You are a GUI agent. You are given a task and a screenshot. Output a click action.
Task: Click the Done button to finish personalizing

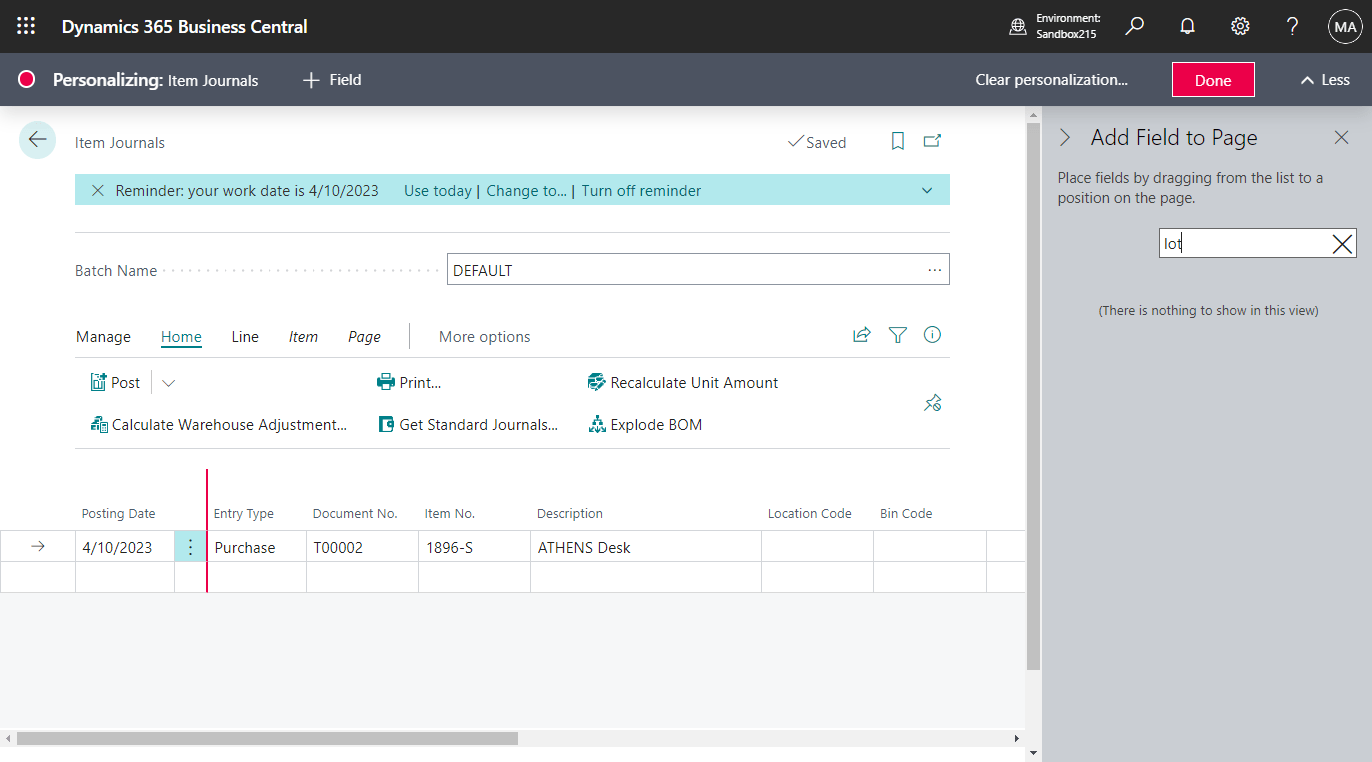point(1212,79)
